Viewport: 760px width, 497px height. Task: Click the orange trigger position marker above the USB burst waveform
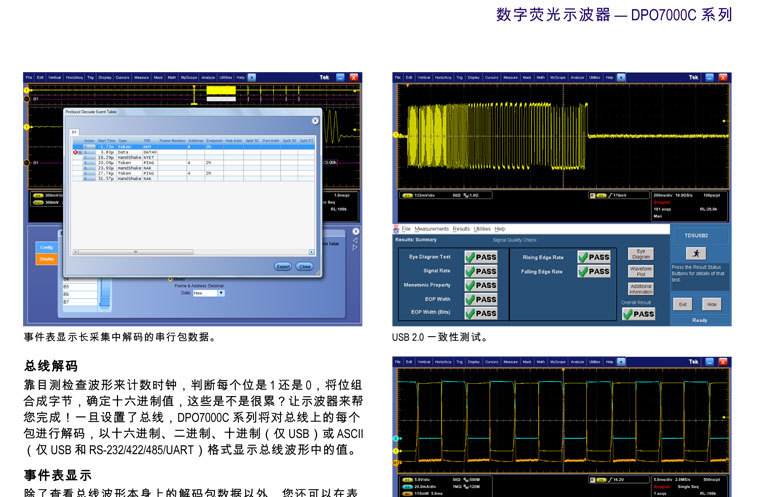click(408, 86)
